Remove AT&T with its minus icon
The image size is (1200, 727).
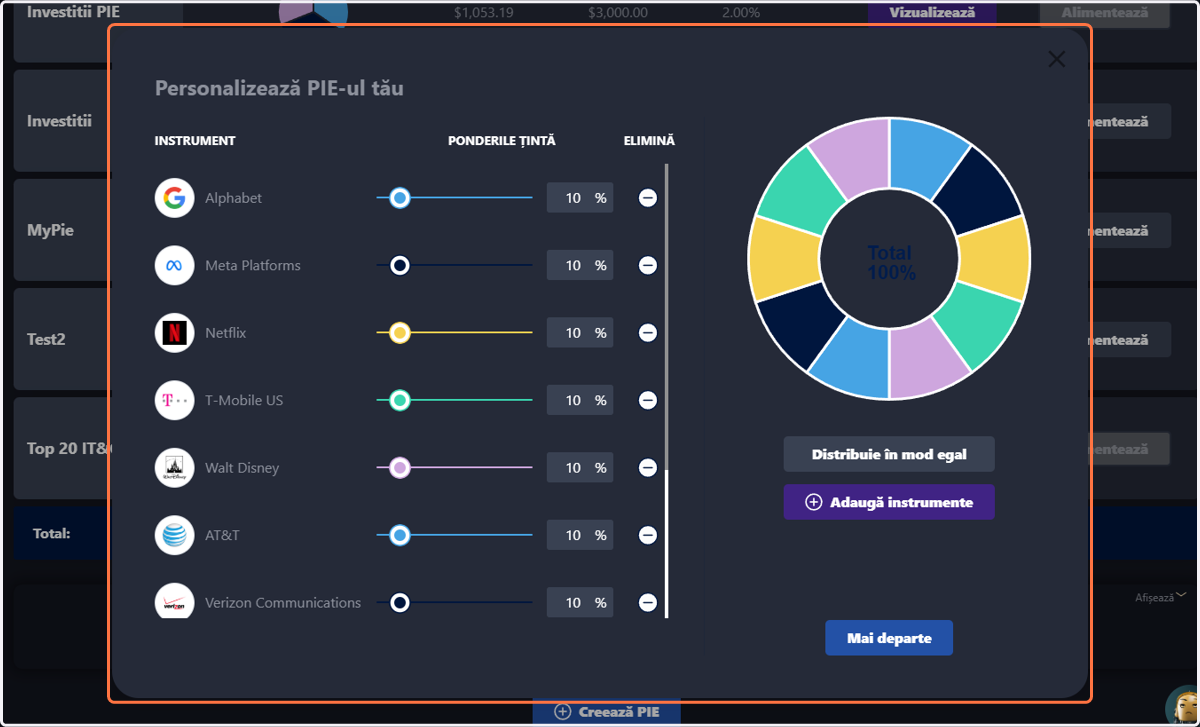coord(648,535)
